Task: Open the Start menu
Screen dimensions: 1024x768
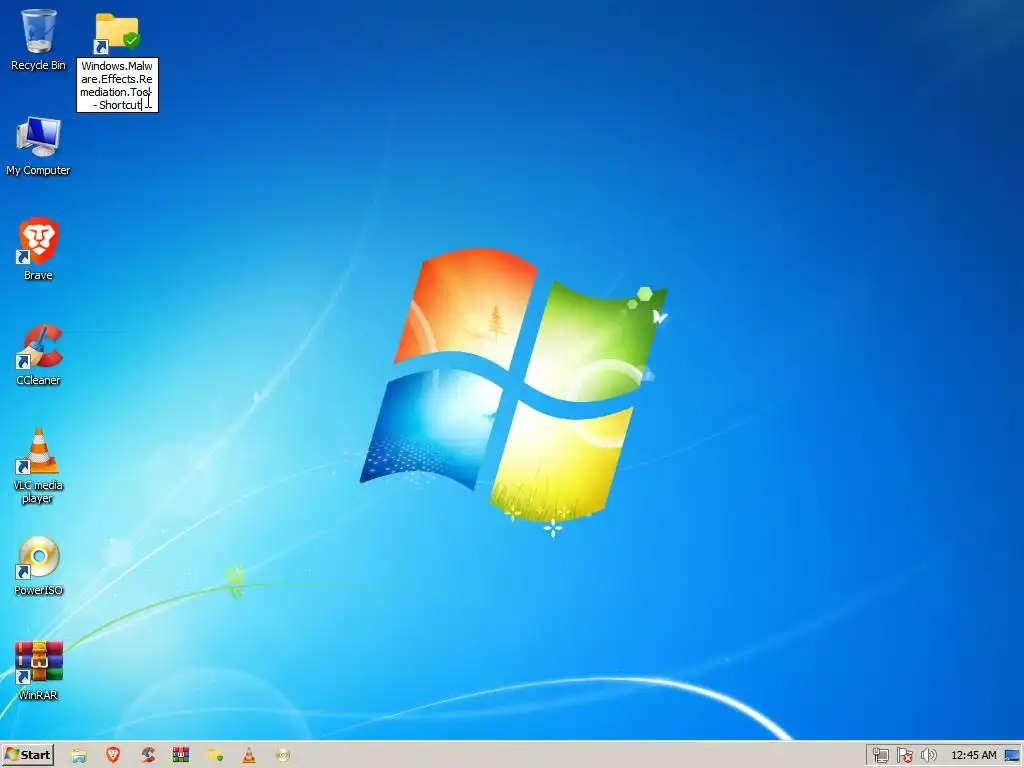Action: [27, 755]
